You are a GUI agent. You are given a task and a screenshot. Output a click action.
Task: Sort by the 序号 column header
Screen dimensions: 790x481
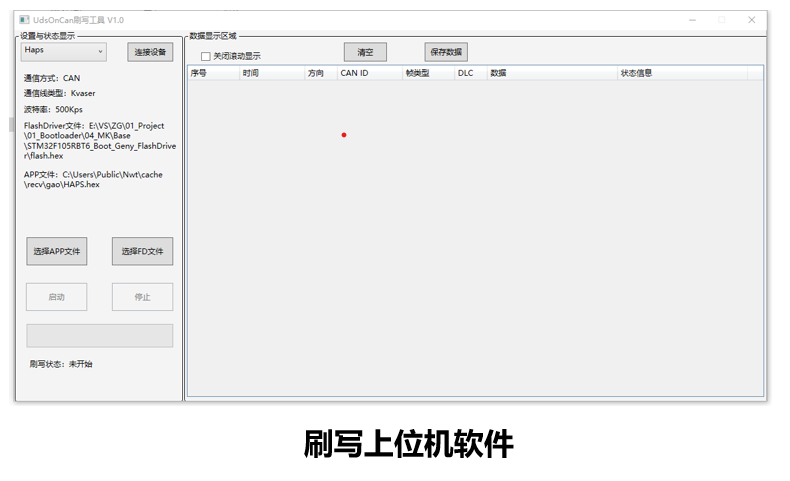(x=213, y=73)
